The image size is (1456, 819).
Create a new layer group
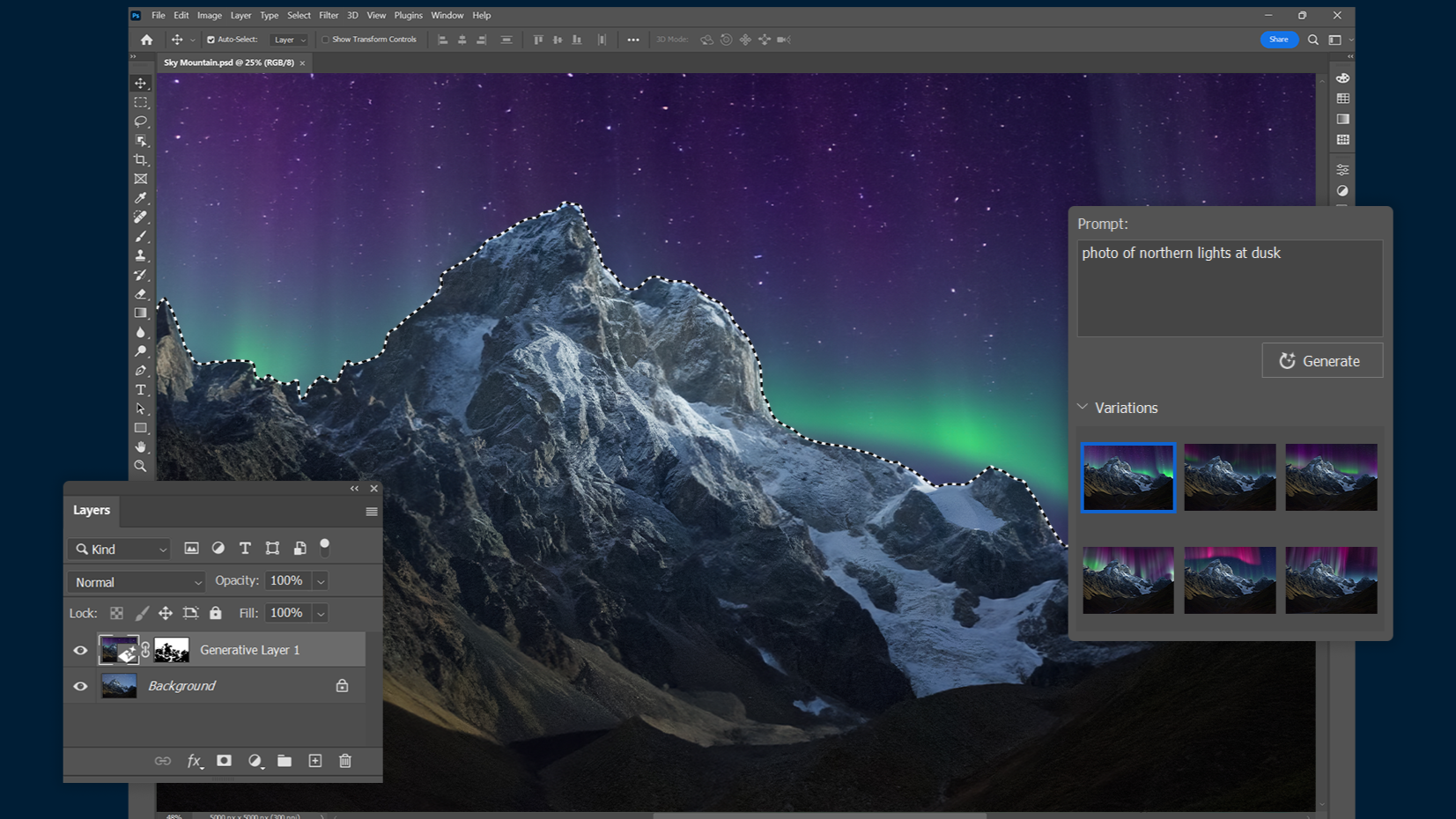285,761
